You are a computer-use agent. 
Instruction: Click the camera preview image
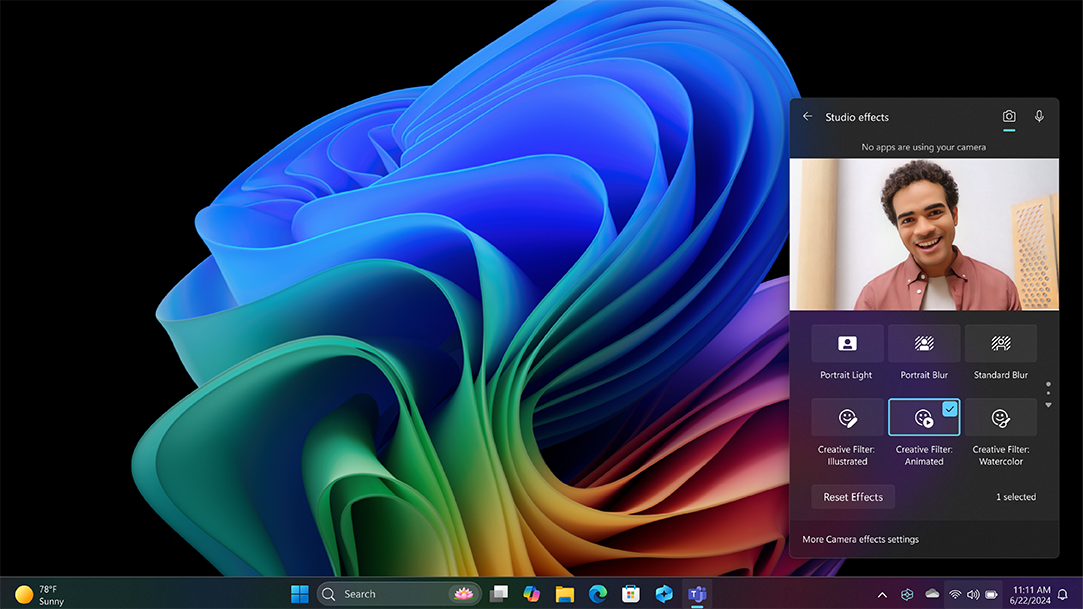[x=924, y=234]
